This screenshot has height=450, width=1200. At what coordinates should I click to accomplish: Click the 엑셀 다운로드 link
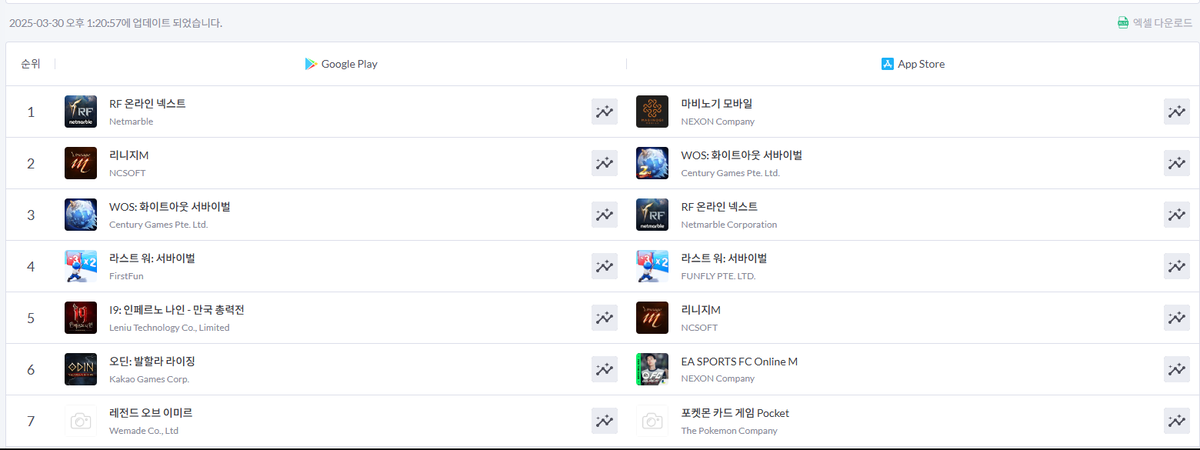(x=1153, y=22)
